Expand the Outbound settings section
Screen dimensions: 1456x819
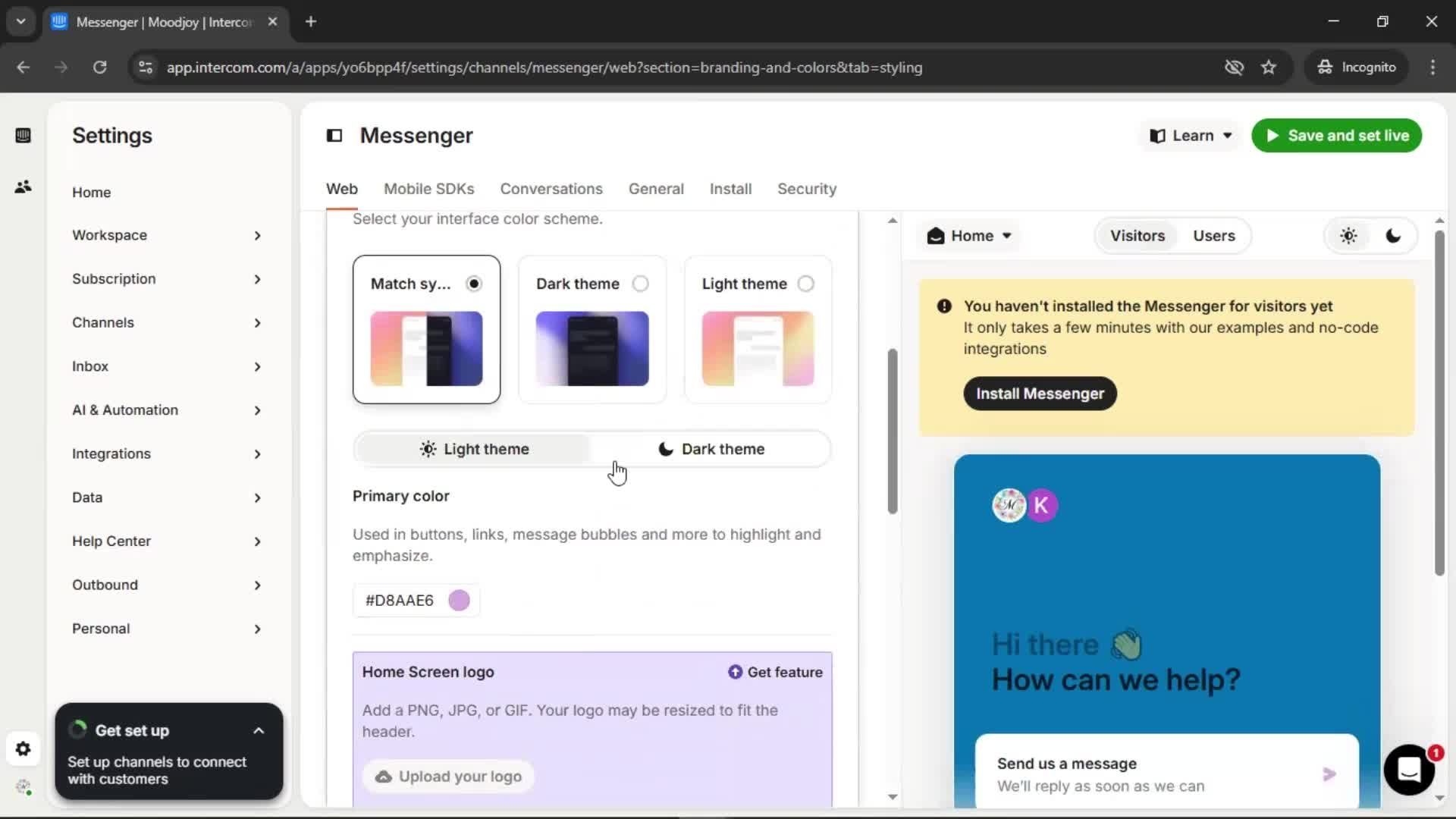pos(167,585)
